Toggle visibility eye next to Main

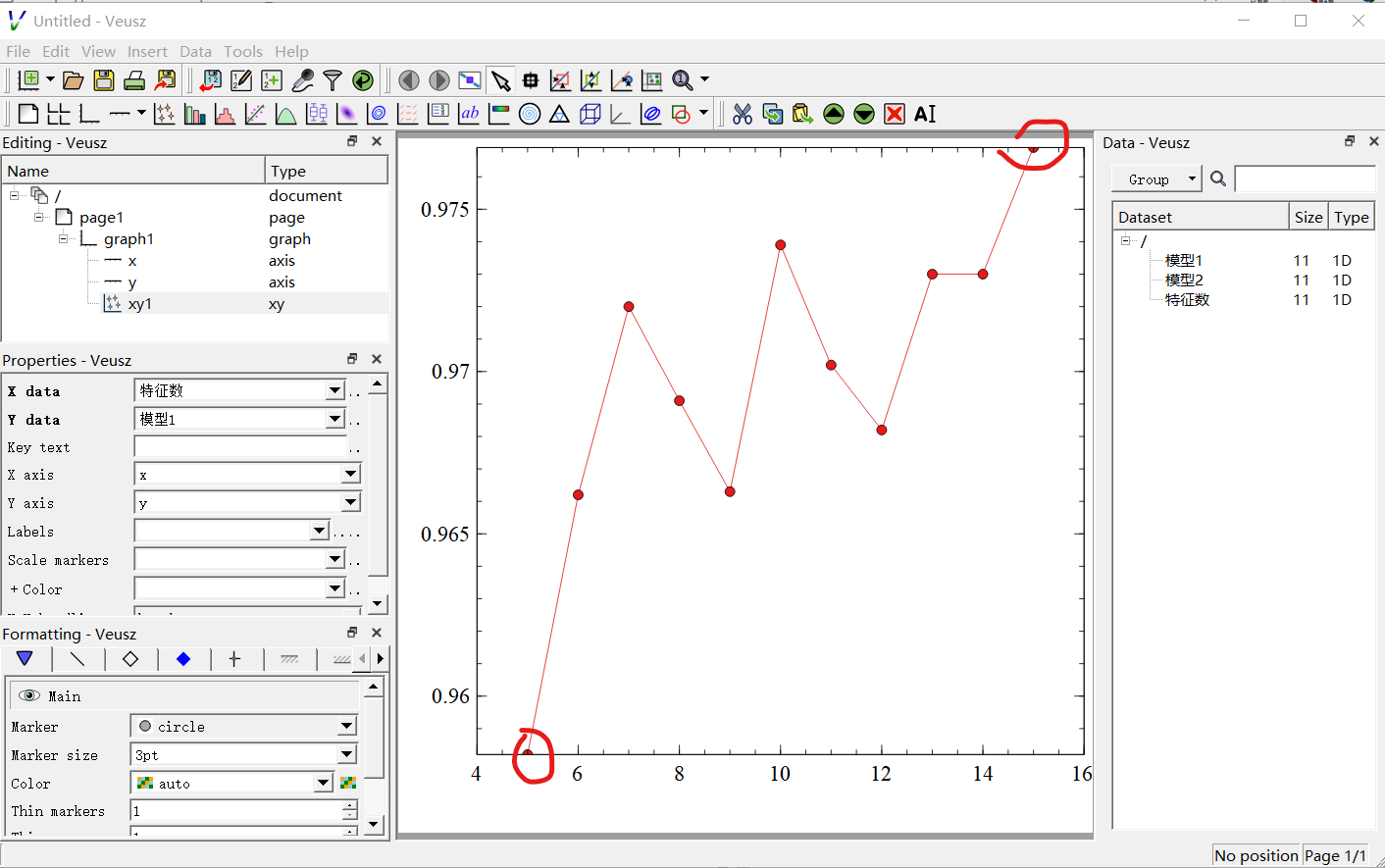[x=29, y=695]
